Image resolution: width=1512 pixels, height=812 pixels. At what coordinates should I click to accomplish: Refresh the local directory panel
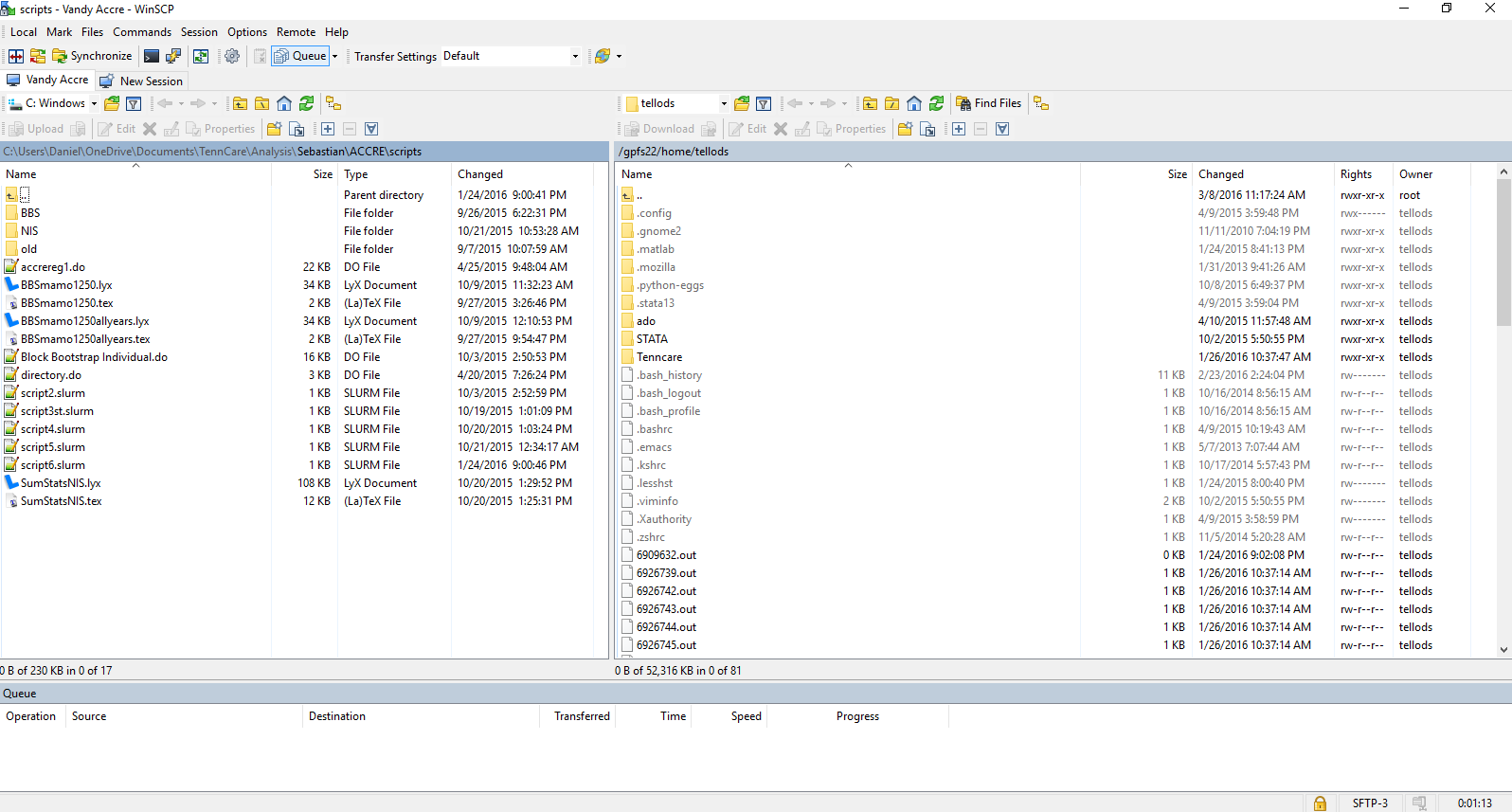306,103
